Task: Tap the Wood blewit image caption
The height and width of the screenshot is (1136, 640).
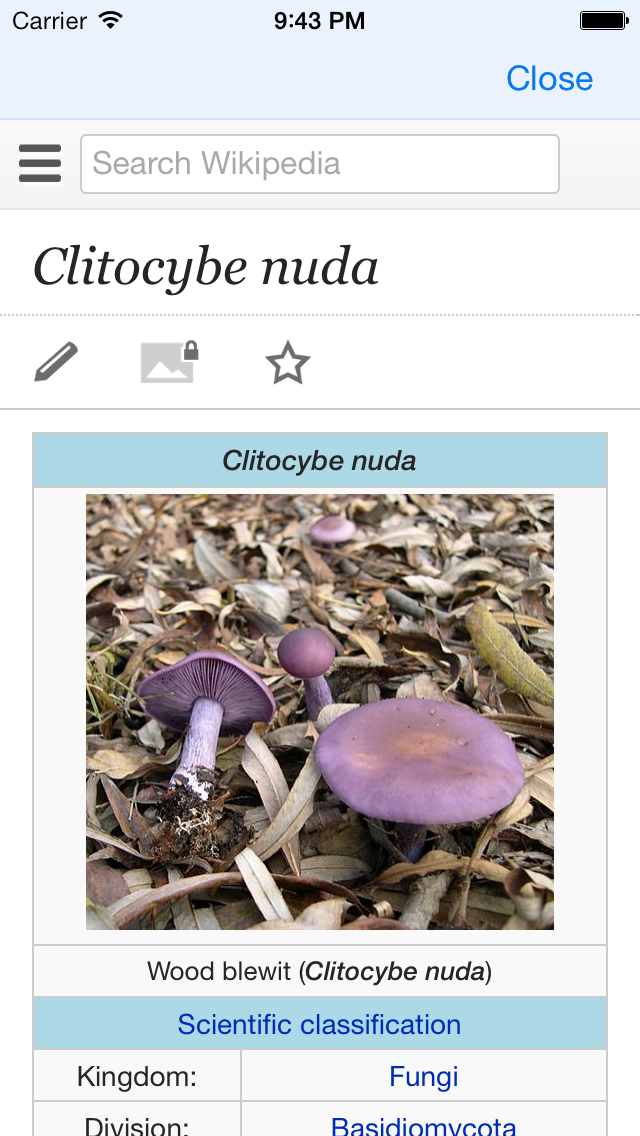Action: (x=320, y=971)
